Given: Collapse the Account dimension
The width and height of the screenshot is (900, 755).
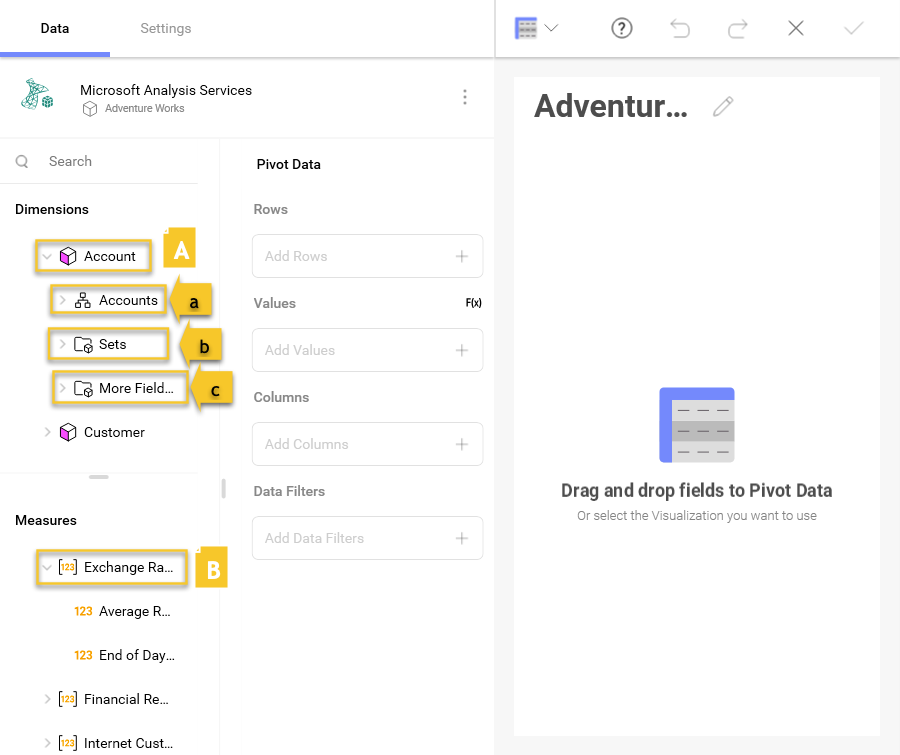Looking at the screenshot, I should (x=46, y=257).
